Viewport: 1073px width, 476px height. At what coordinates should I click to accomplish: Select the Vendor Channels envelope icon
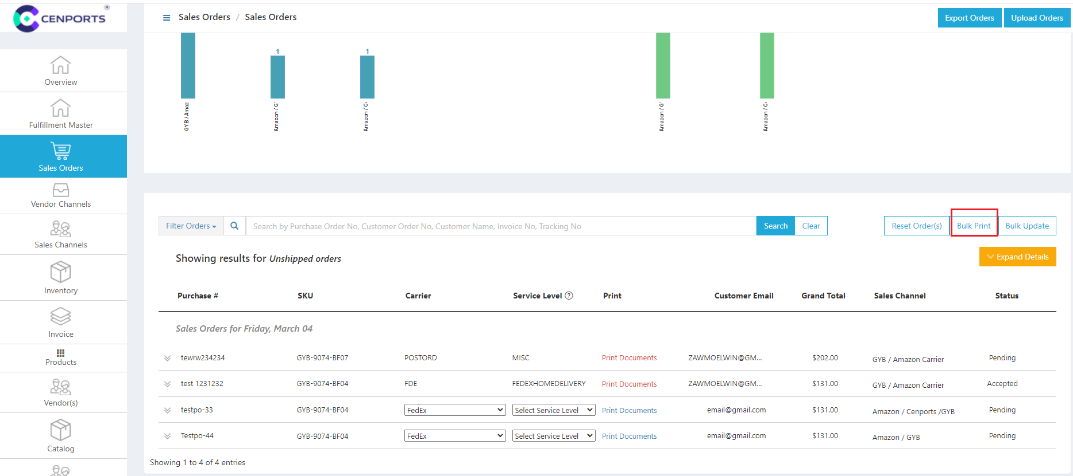[61, 189]
